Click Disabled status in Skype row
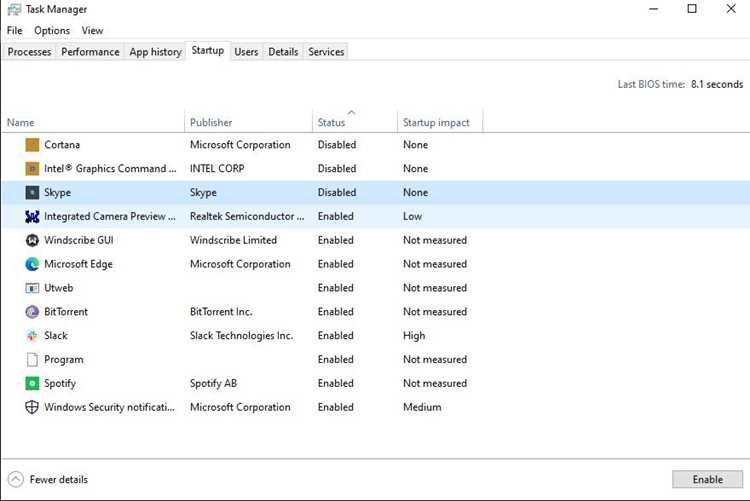This screenshot has height=501, width=750. (x=337, y=192)
